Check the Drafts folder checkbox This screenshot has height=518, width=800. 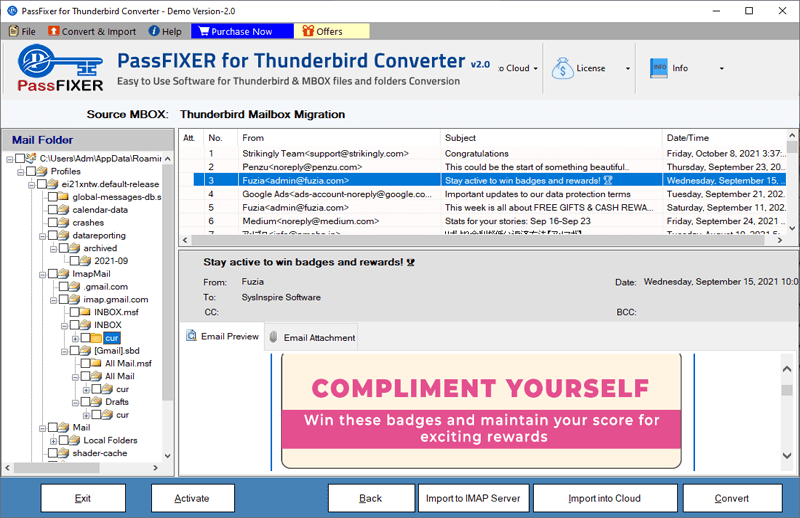click(85, 402)
